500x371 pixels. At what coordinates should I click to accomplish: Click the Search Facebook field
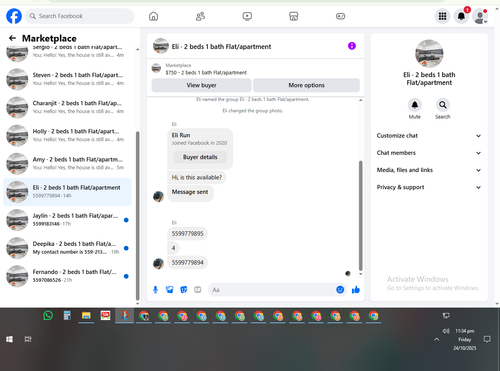[x=80, y=16]
